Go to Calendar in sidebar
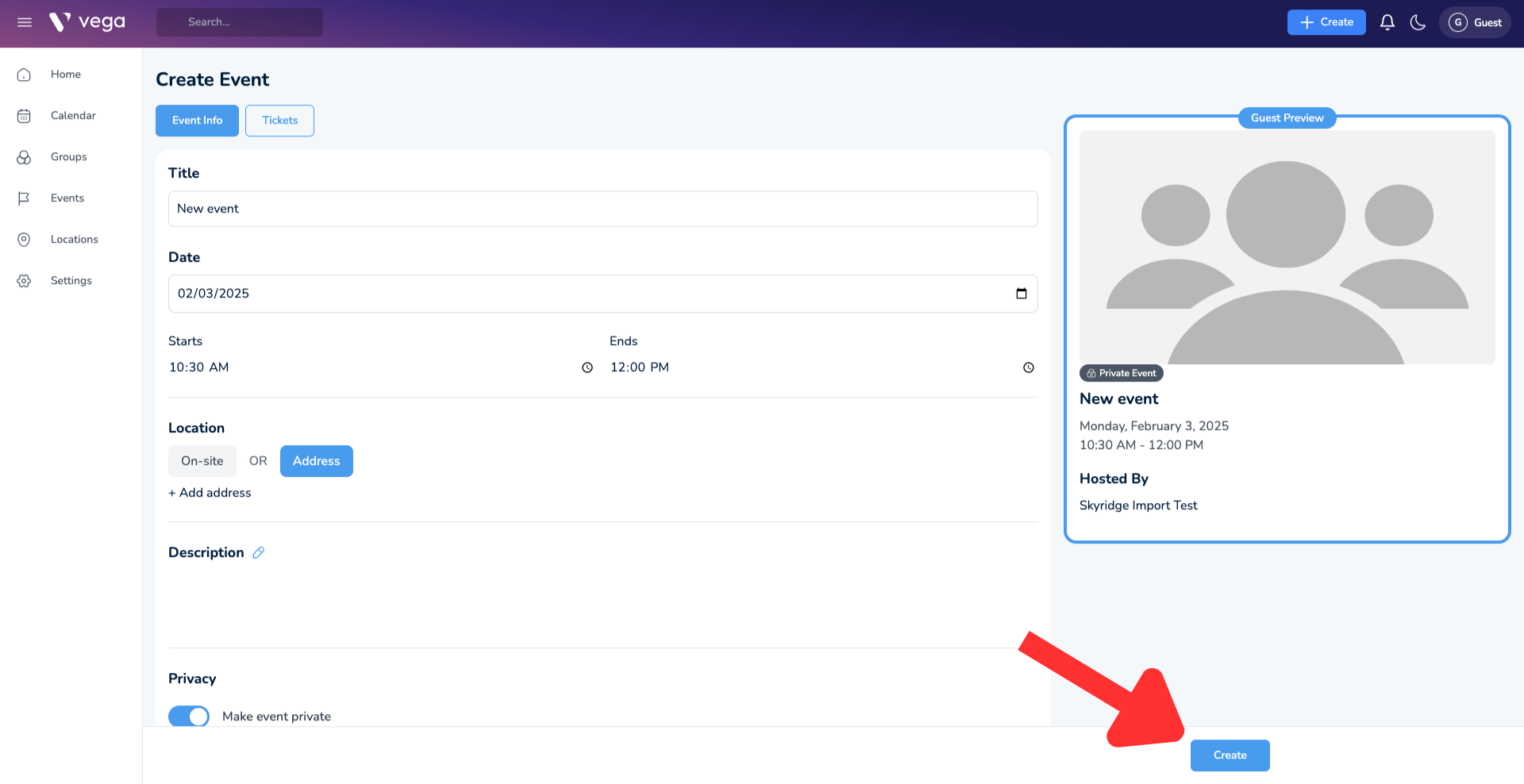This screenshot has width=1524, height=784. (x=72, y=116)
